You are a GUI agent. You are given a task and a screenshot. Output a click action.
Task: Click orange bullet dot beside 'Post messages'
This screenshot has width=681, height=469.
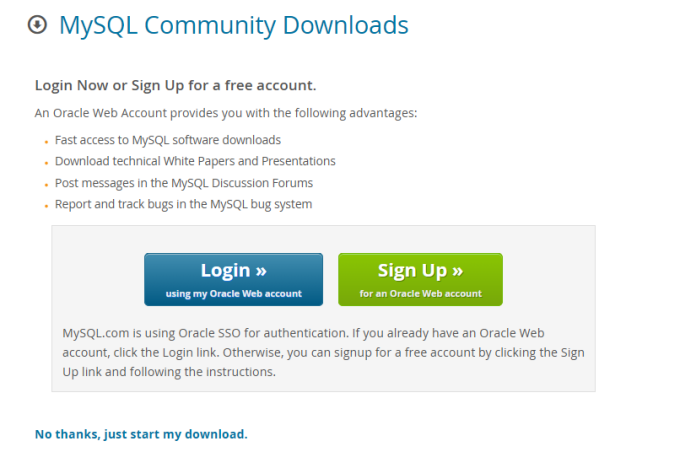(x=46, y=185)
